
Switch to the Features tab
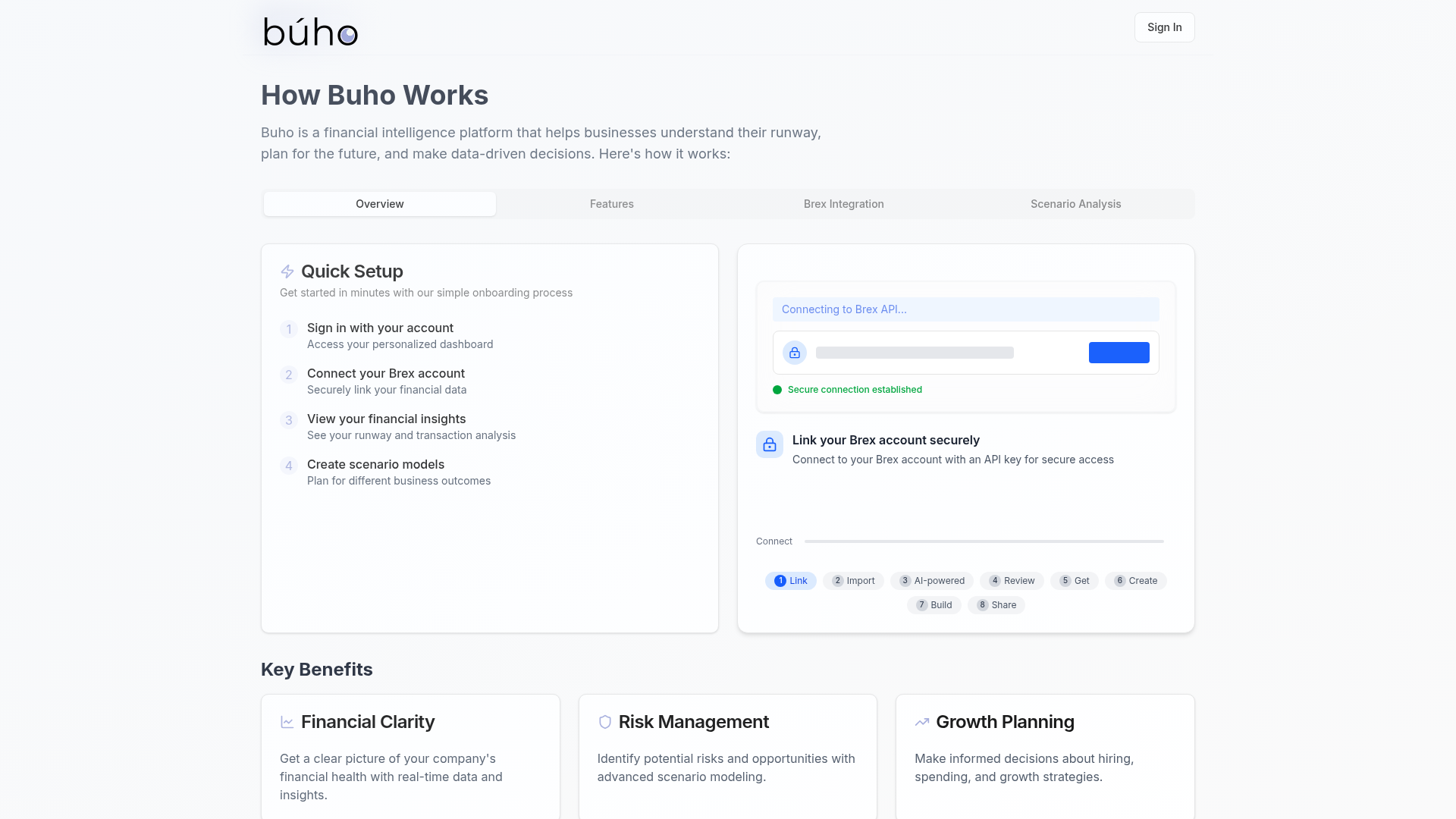(x=612, y=204)
